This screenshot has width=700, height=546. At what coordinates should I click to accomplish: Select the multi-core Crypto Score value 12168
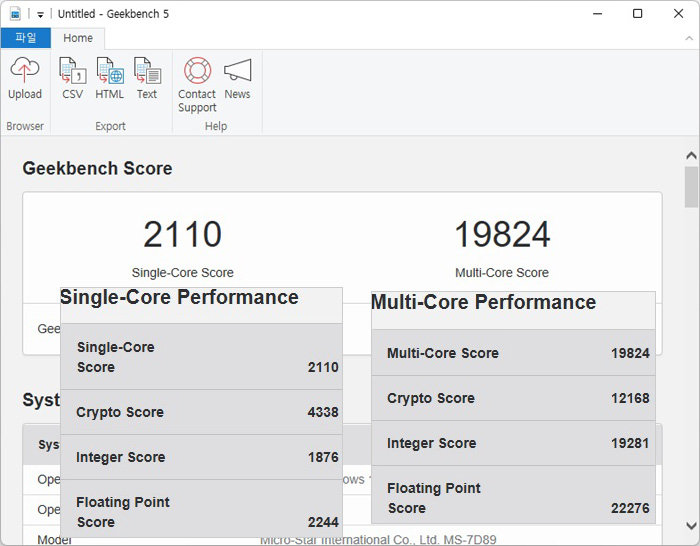(x=630, y=398)
